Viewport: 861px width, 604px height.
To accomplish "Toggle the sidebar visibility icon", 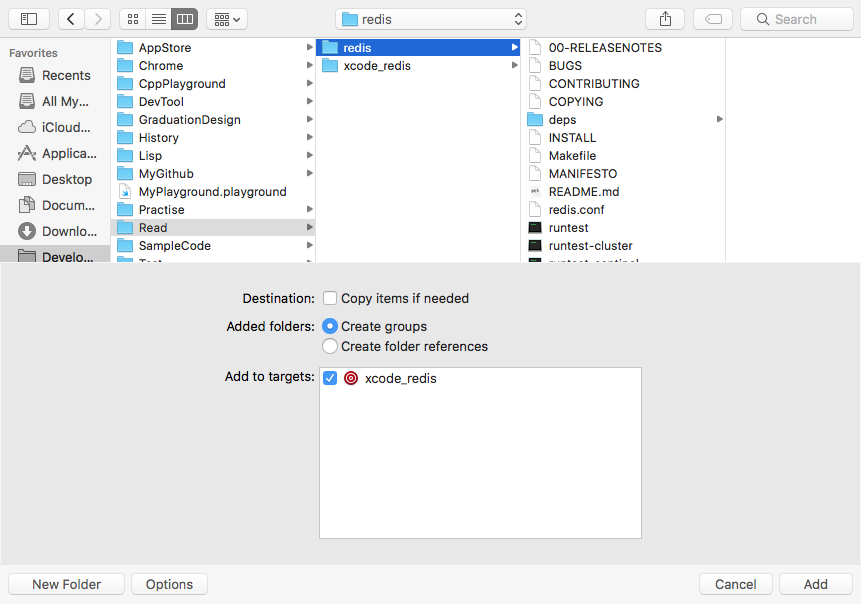I will click(x=29, y=18).
